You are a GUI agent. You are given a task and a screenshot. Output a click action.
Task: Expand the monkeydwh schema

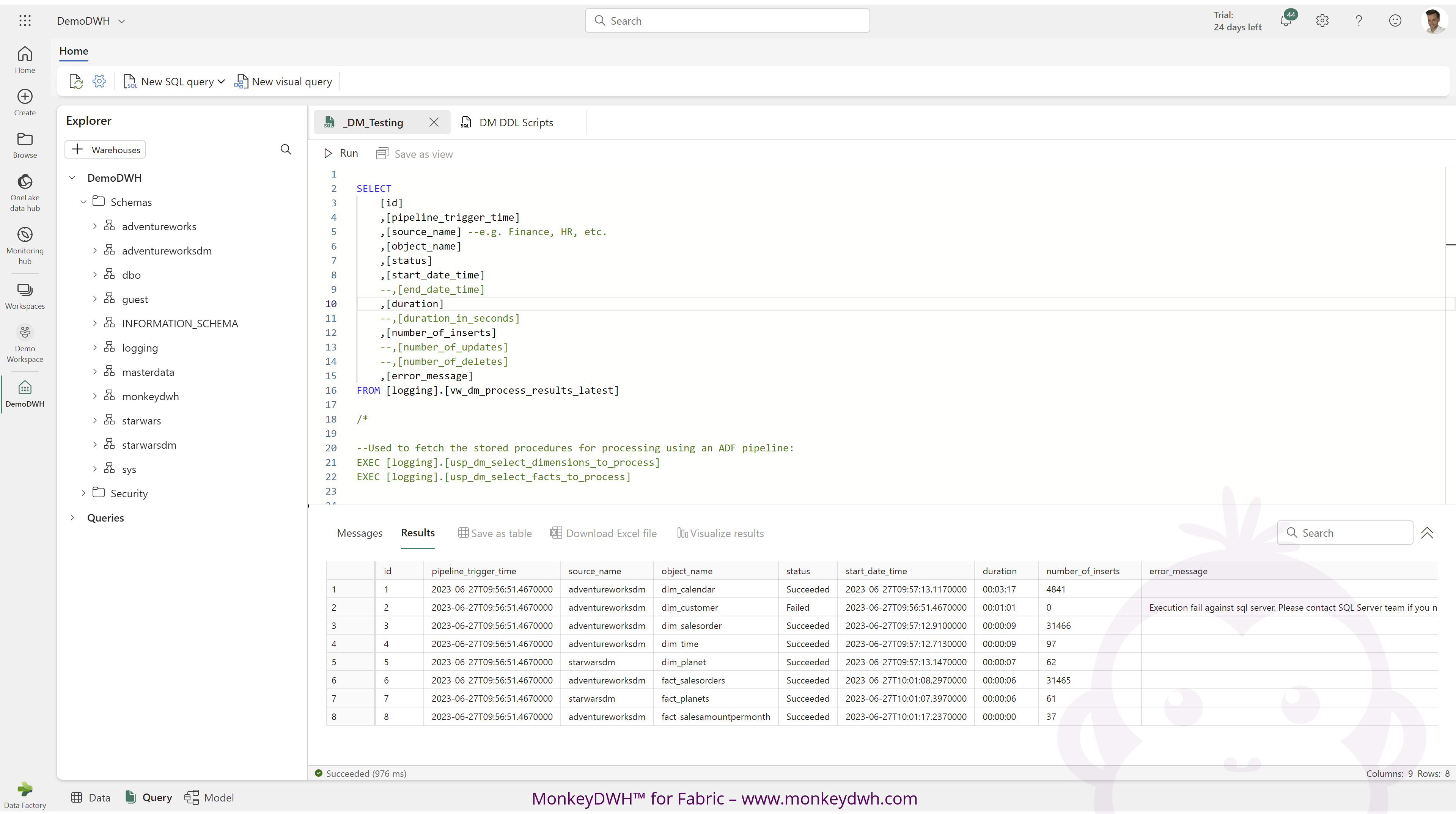pos(95,397)
